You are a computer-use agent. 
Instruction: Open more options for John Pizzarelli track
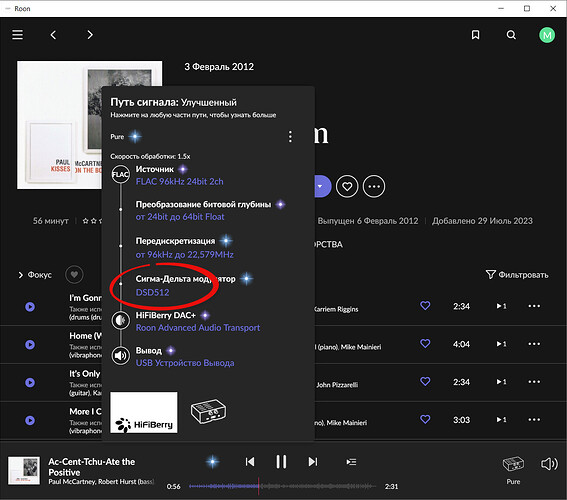click(534, 382)
